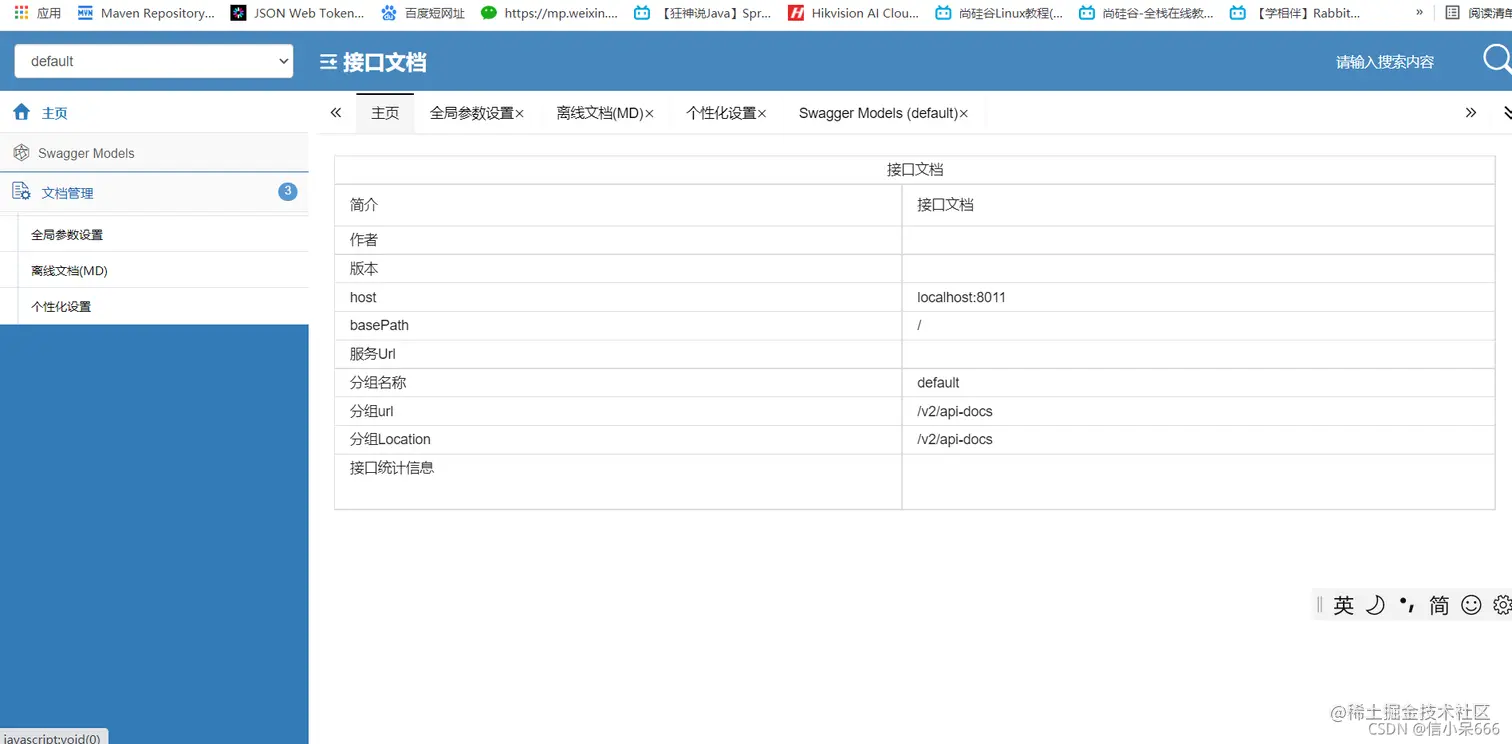Click the basePath row label
1512x744 pixels.
[x=379, y=325]
